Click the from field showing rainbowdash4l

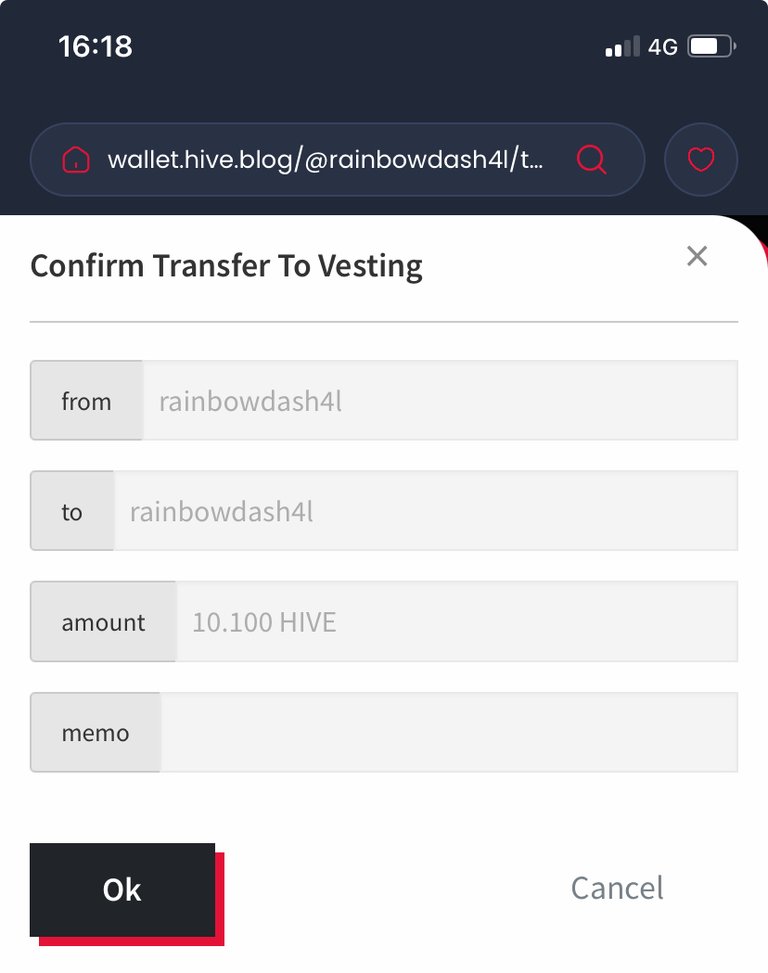tap(440, 400)
